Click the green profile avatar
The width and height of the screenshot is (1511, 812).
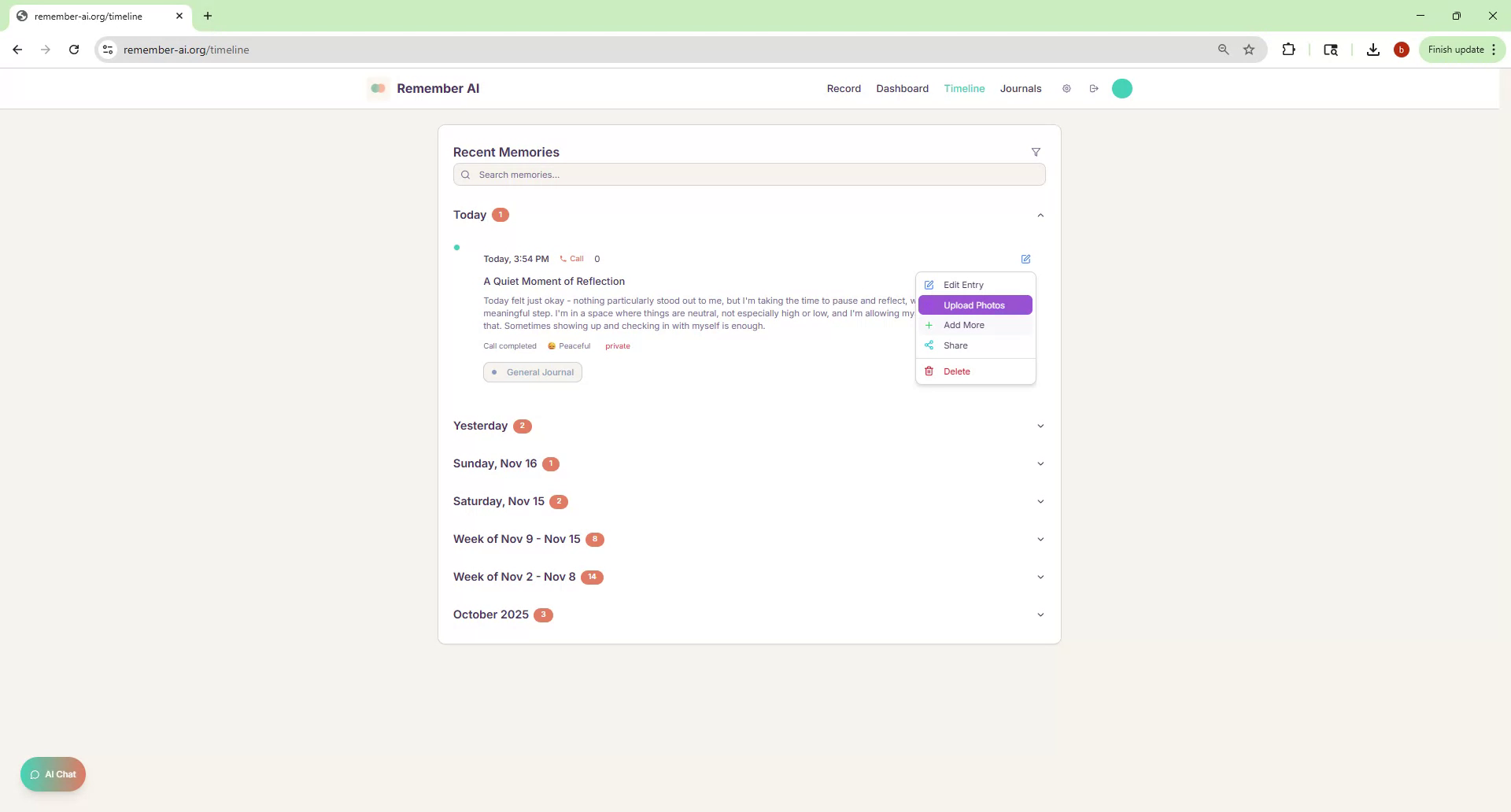click(1121, 88)
